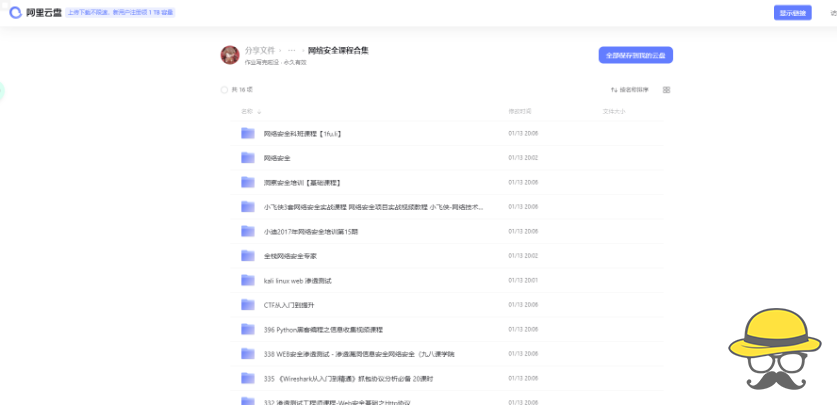
Task: Click the sort arrow next to 名称
Action: pyautogui.click(x=259, y=112)
